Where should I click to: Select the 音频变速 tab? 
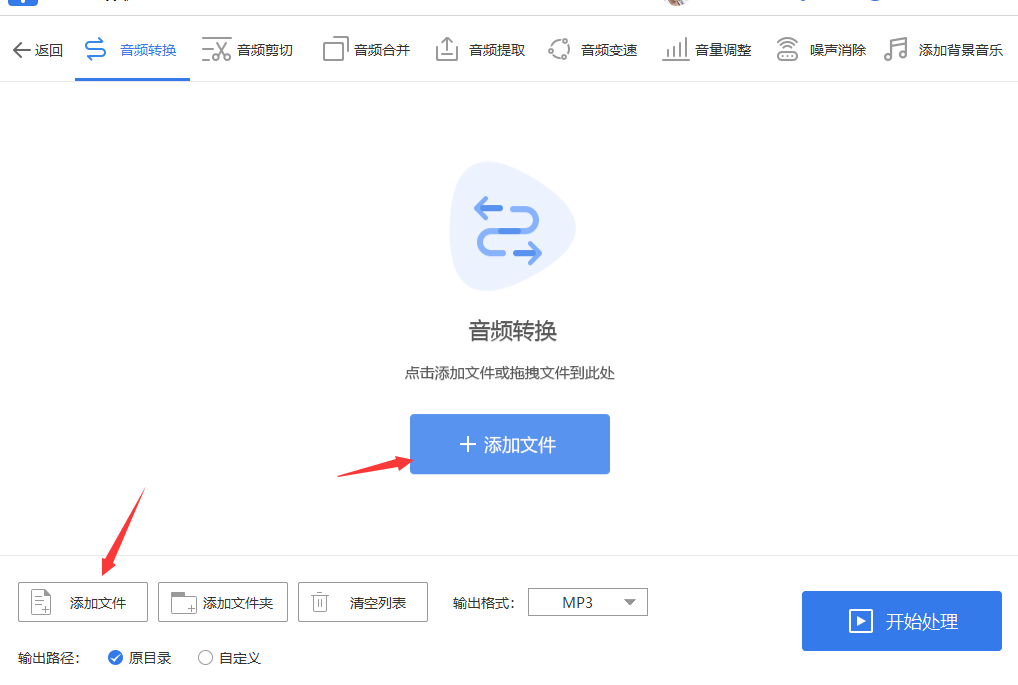(x=593, y=50)
